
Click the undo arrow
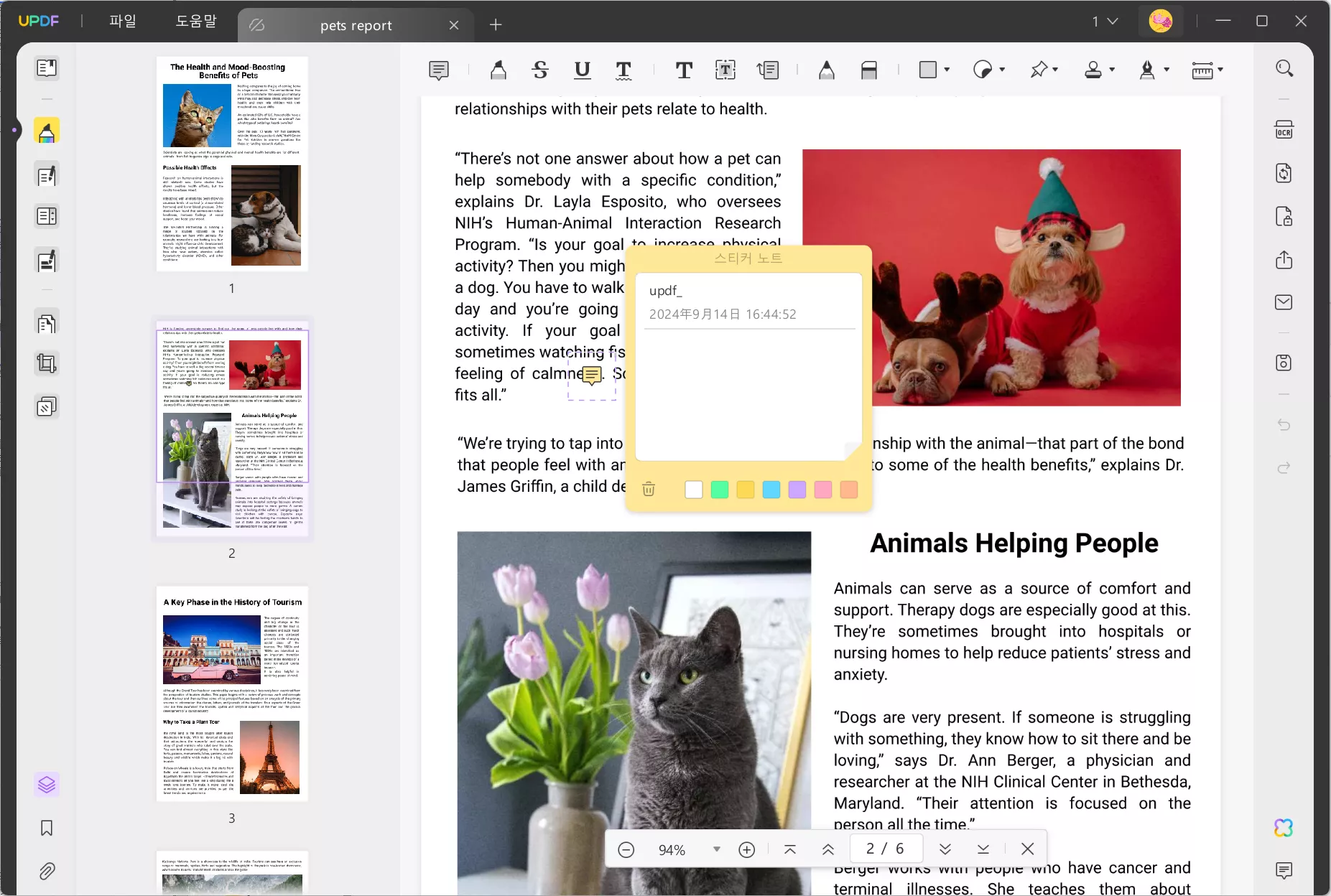pos(1284,425)
